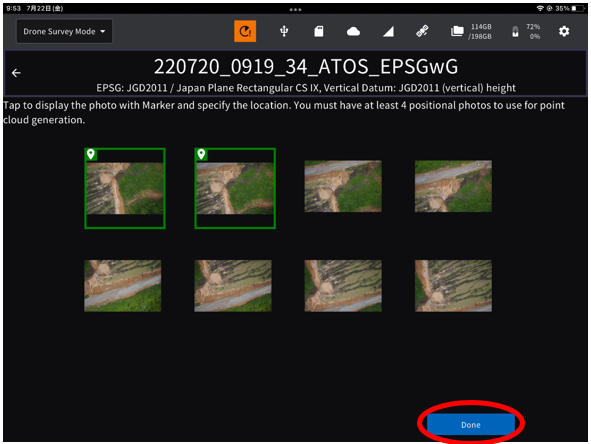The width and height of the screenshot is (591, 444).
Task: Open the satellite GNSS status icon
Action: [x=422, y=31]
